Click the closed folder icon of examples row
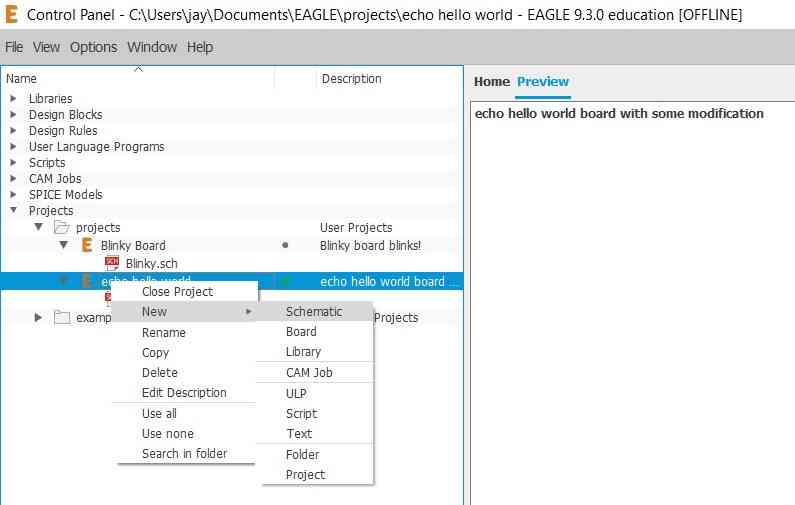 point(62,317)
